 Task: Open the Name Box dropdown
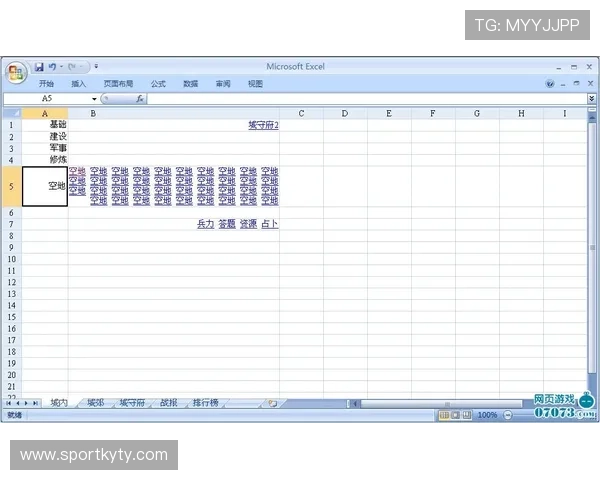94,99
